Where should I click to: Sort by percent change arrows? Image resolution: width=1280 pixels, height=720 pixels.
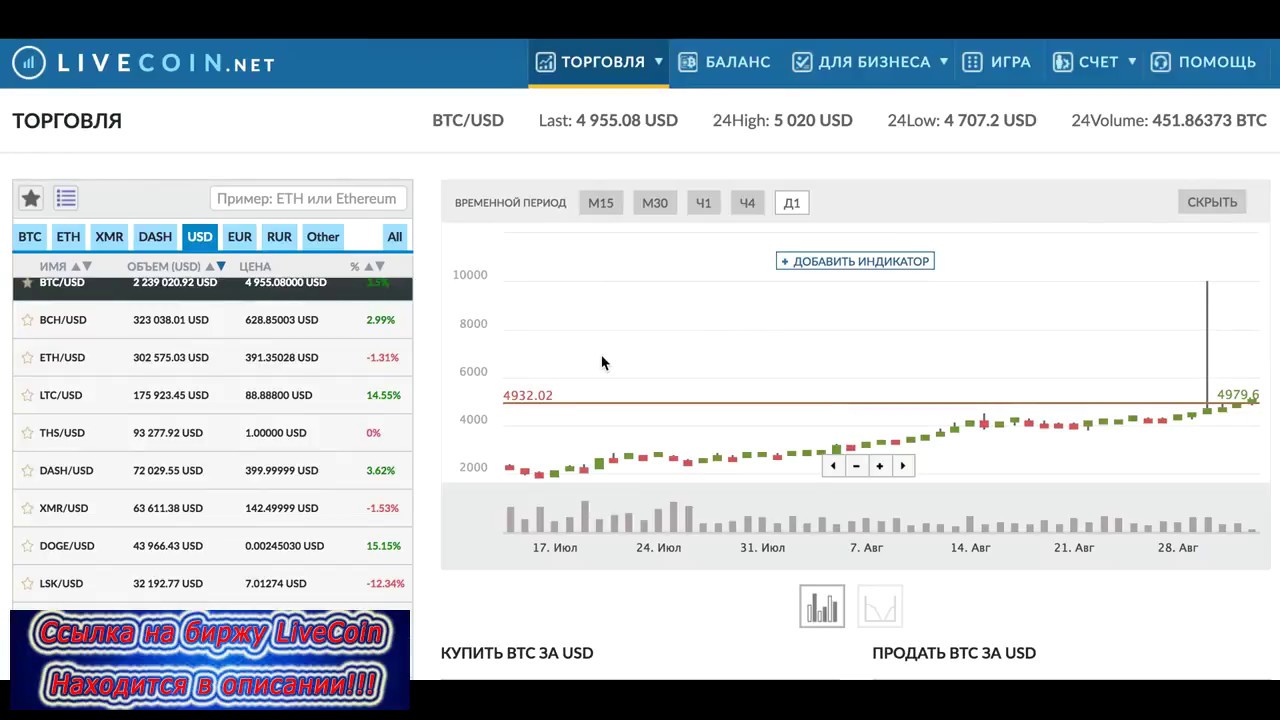tap(374, 267)
